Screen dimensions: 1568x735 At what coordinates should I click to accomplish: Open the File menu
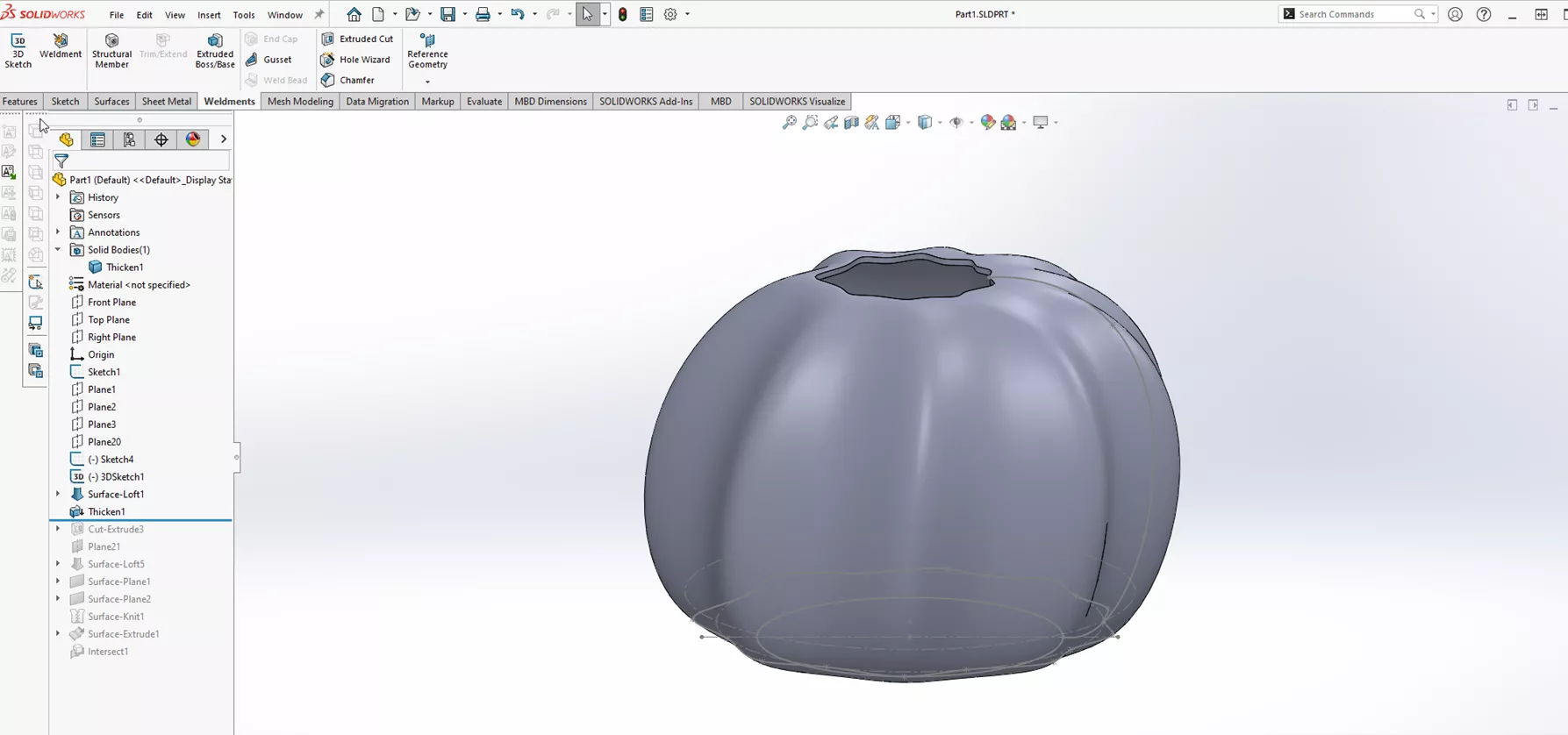[x=117, y=15]
